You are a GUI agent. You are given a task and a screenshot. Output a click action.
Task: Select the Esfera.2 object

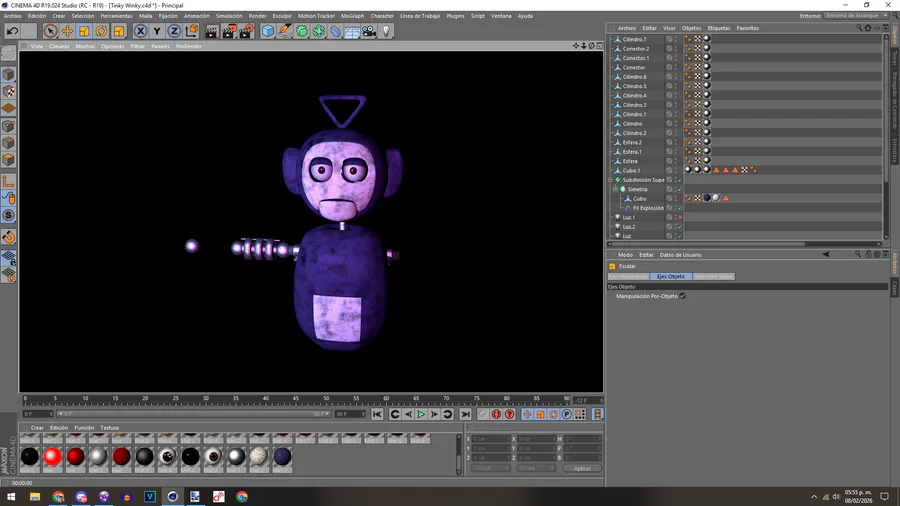point(632,142)
